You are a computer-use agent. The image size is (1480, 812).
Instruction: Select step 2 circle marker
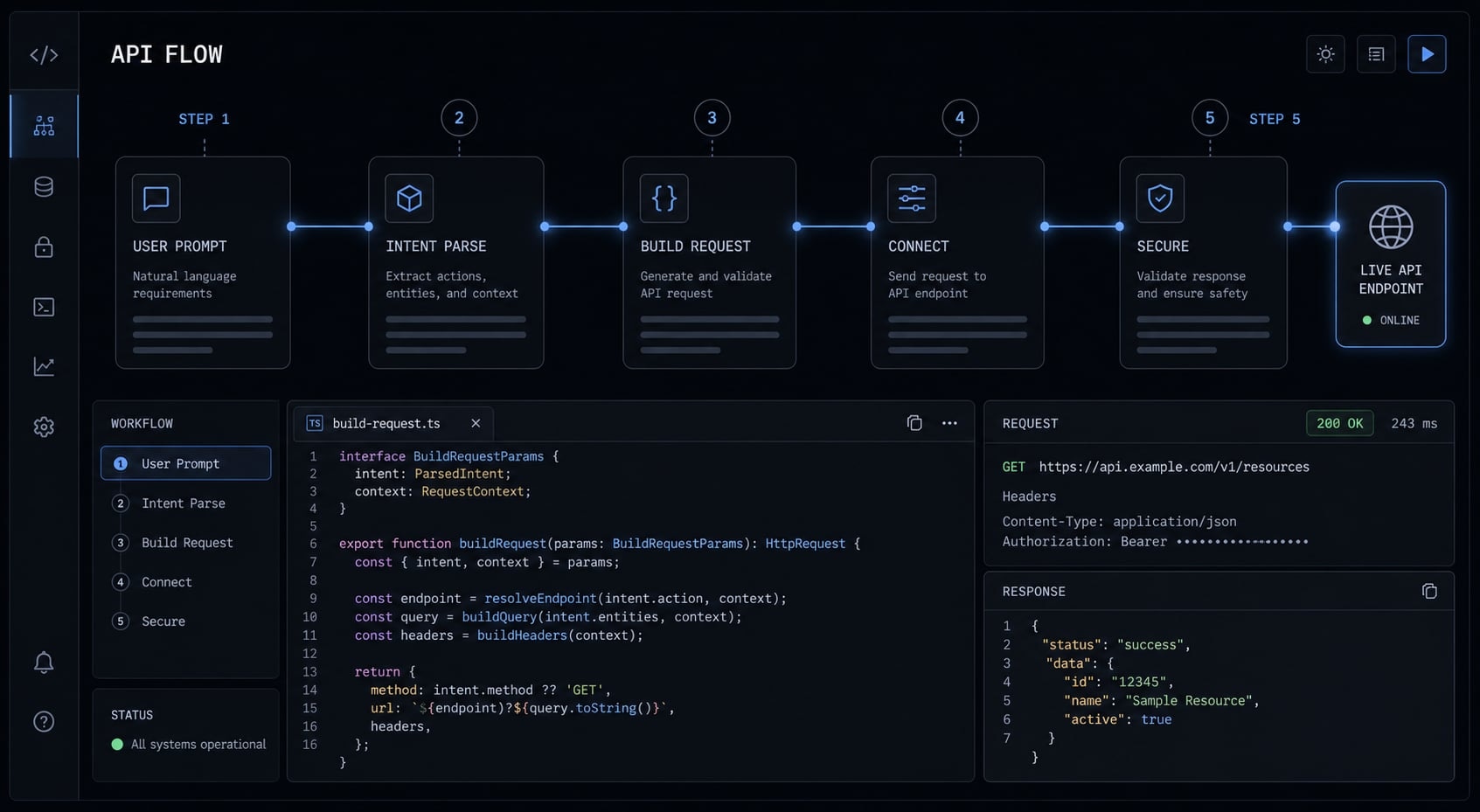459,118
